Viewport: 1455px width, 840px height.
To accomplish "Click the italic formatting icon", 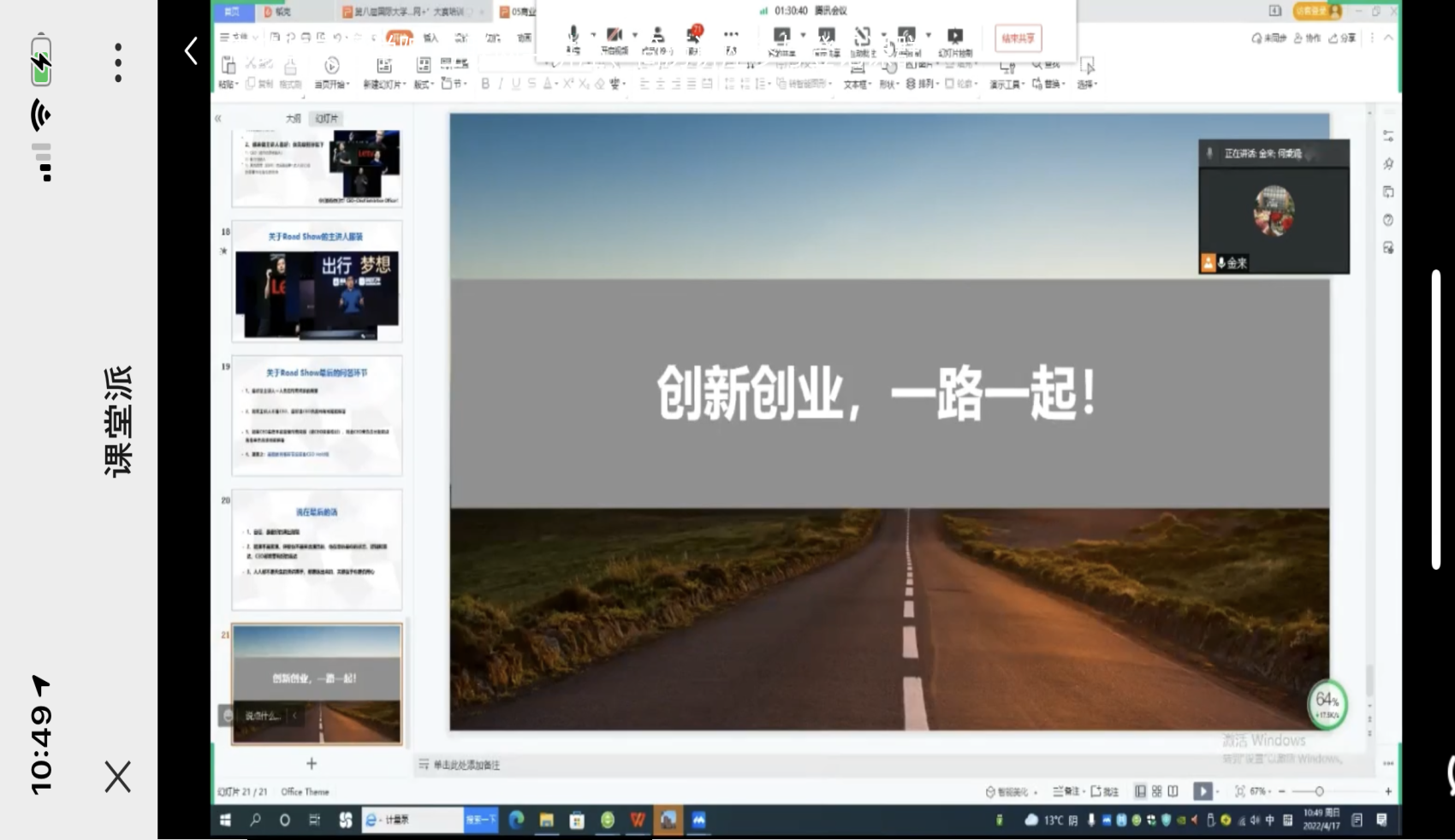I will [x=501, y=84].
